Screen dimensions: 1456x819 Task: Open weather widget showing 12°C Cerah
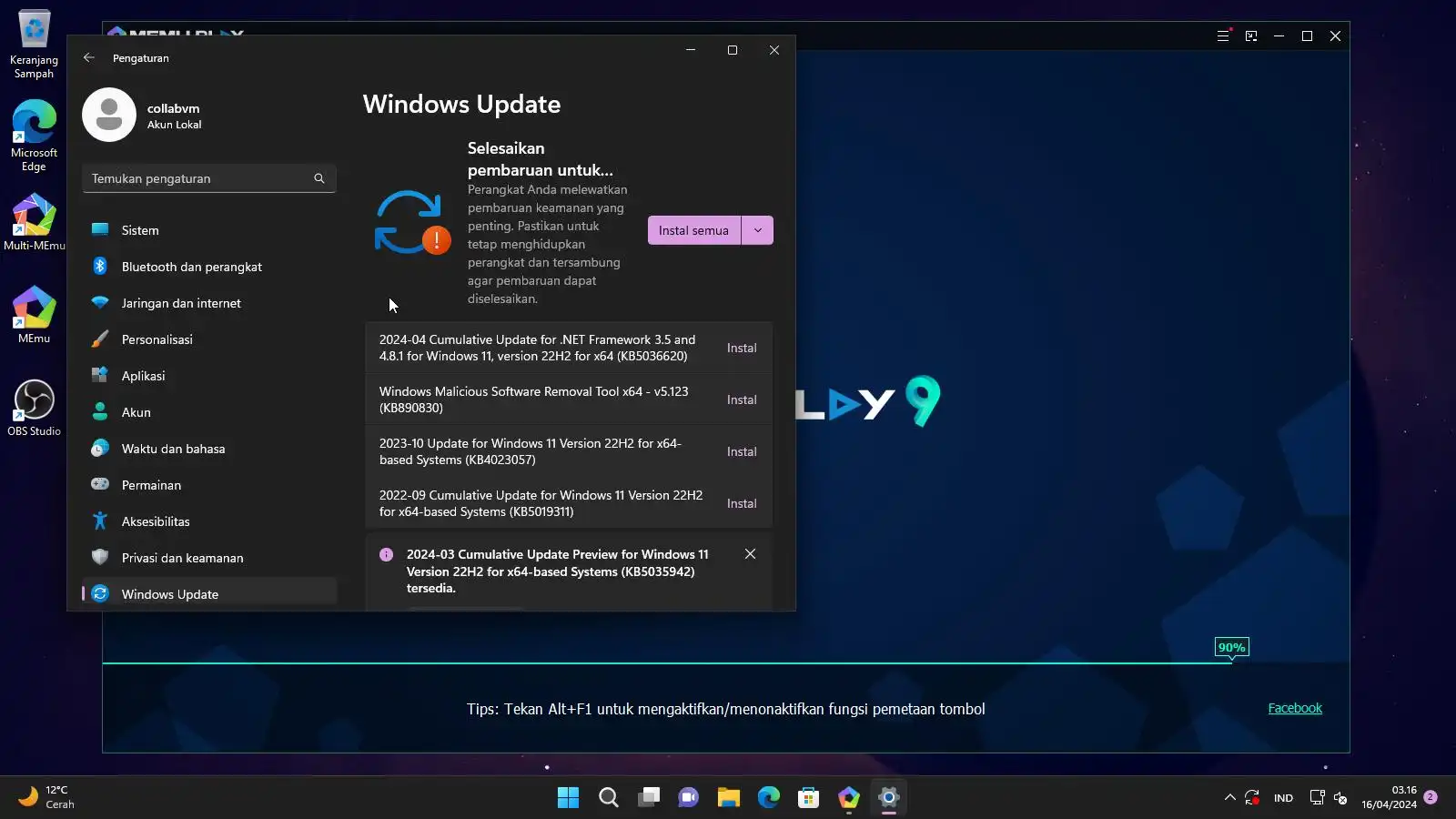[47, 797]
